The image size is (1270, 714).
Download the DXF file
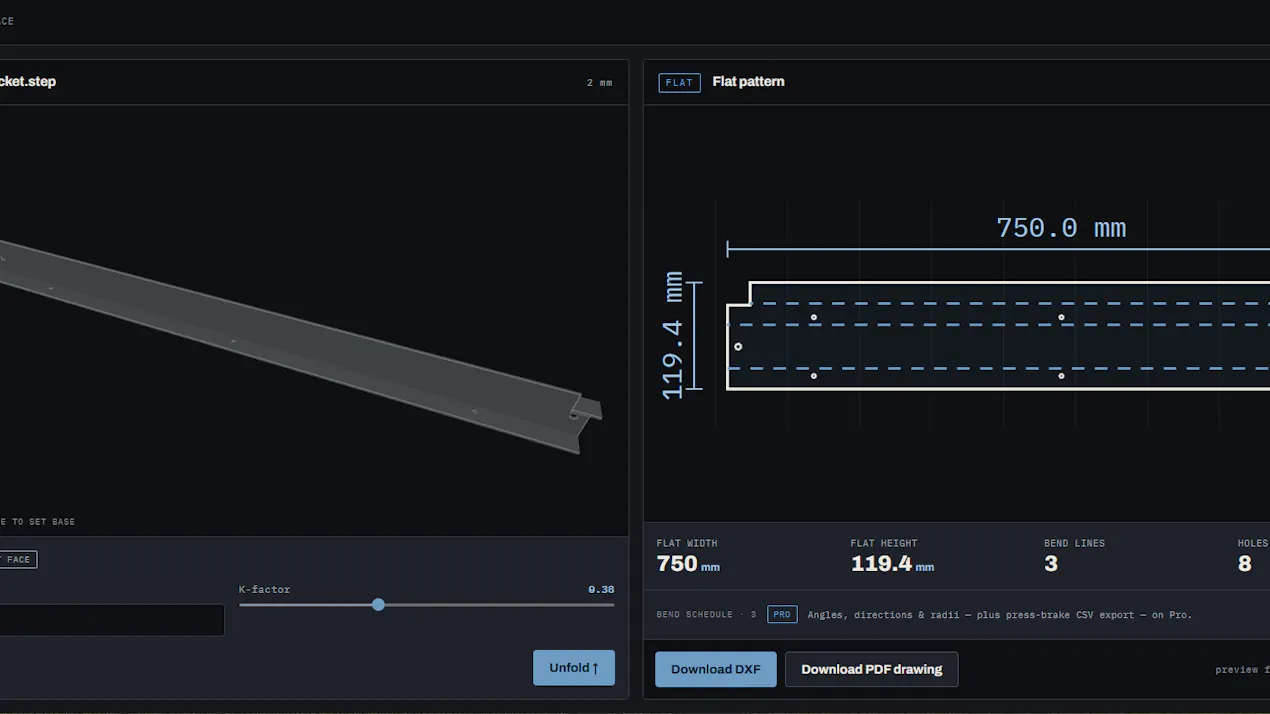[716, 669]
